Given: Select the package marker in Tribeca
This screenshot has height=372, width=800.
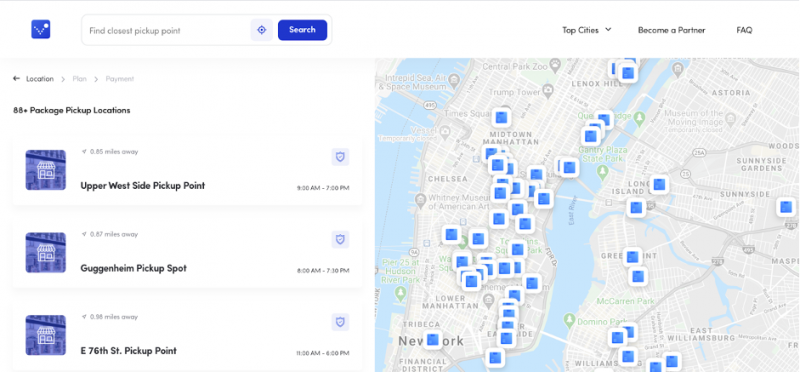Looking at the screenshot, I should tap(433, 339).
